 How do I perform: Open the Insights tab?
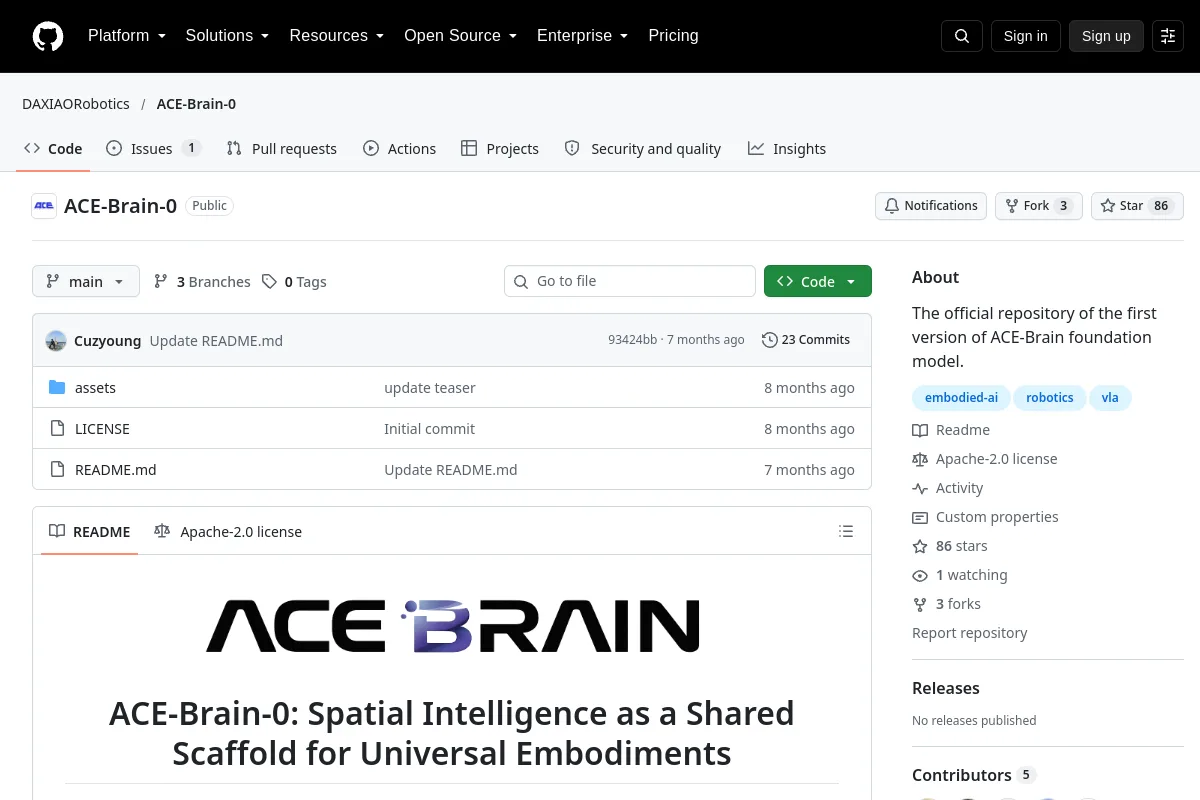(x=787, y=149)
